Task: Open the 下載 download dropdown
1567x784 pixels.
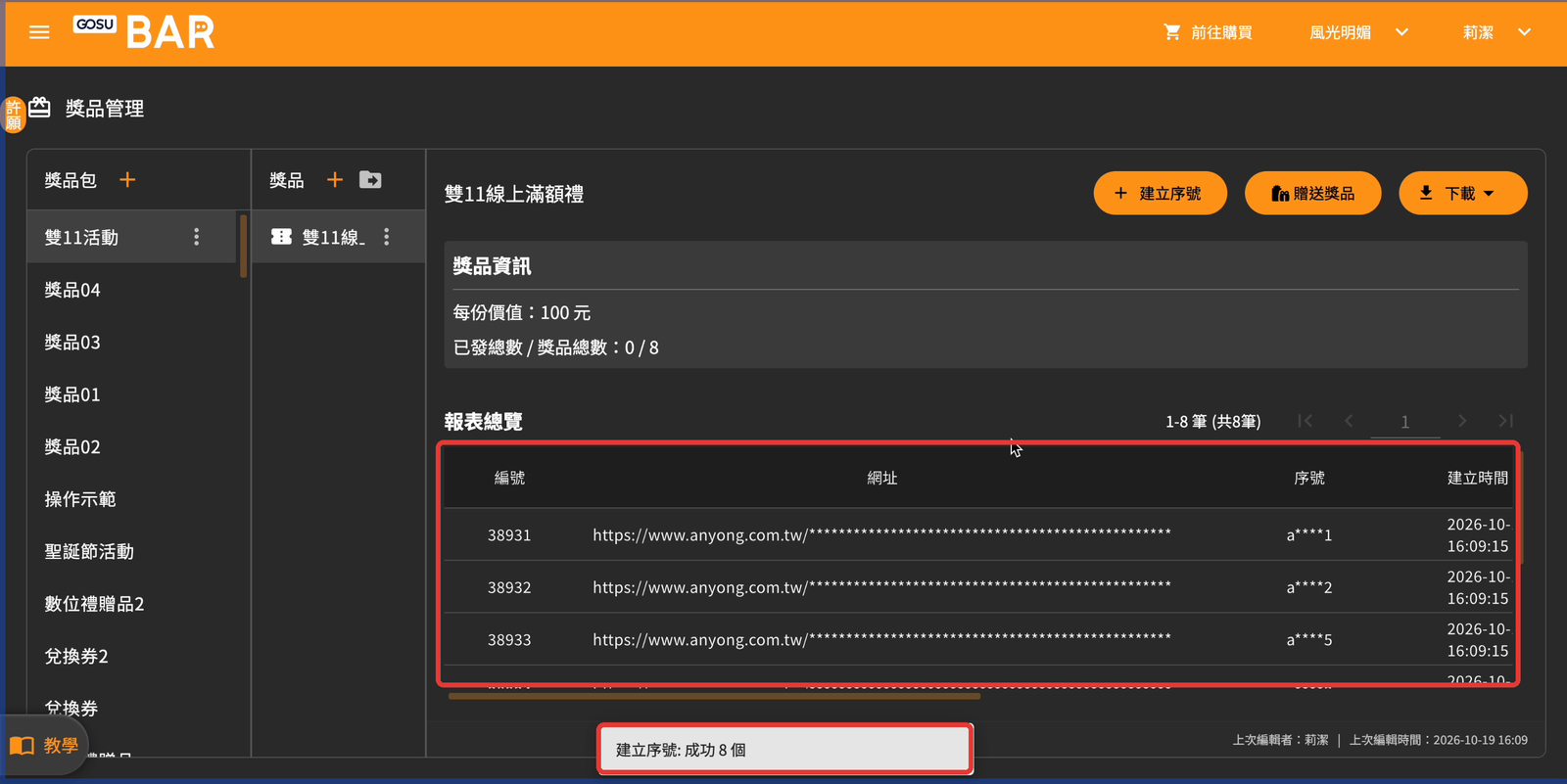Action: 1462,194
